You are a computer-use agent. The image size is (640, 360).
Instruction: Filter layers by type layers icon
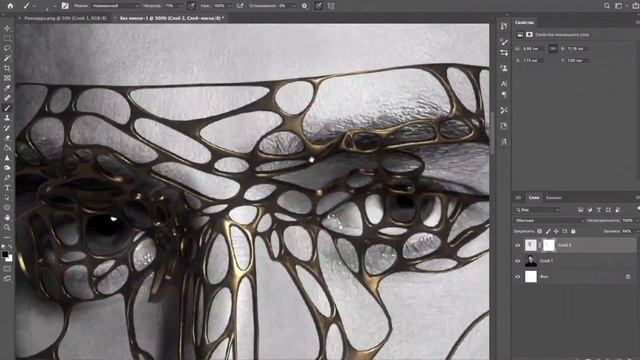coord(599,210)
